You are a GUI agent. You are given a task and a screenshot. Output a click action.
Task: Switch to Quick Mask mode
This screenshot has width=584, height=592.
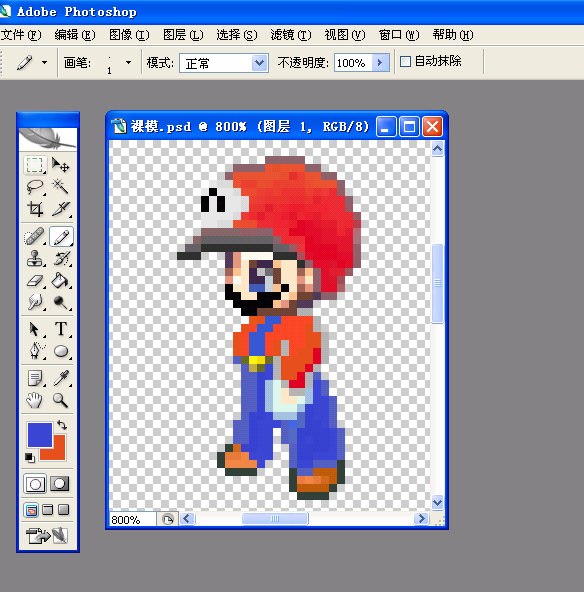[60, 484]
